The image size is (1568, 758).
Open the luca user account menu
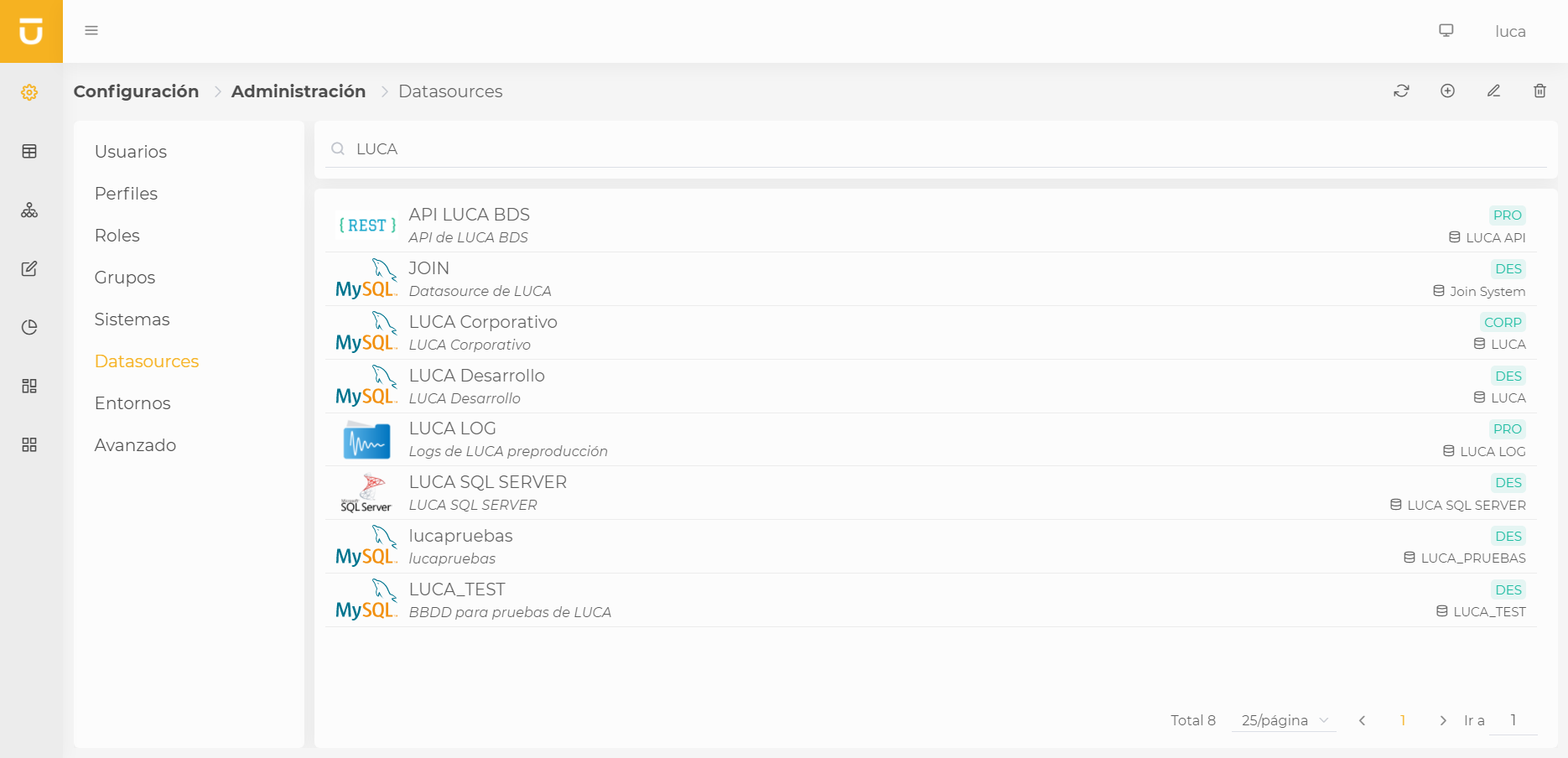(x=1509, y=31)
